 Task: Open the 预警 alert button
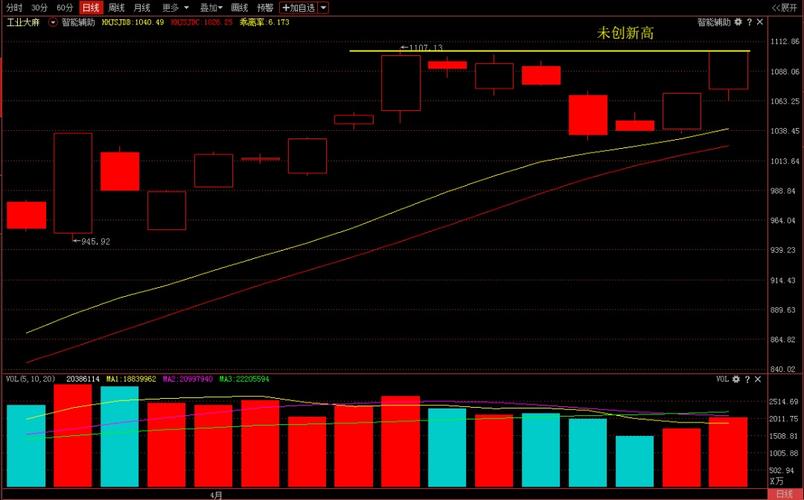(x=265, y=7)
